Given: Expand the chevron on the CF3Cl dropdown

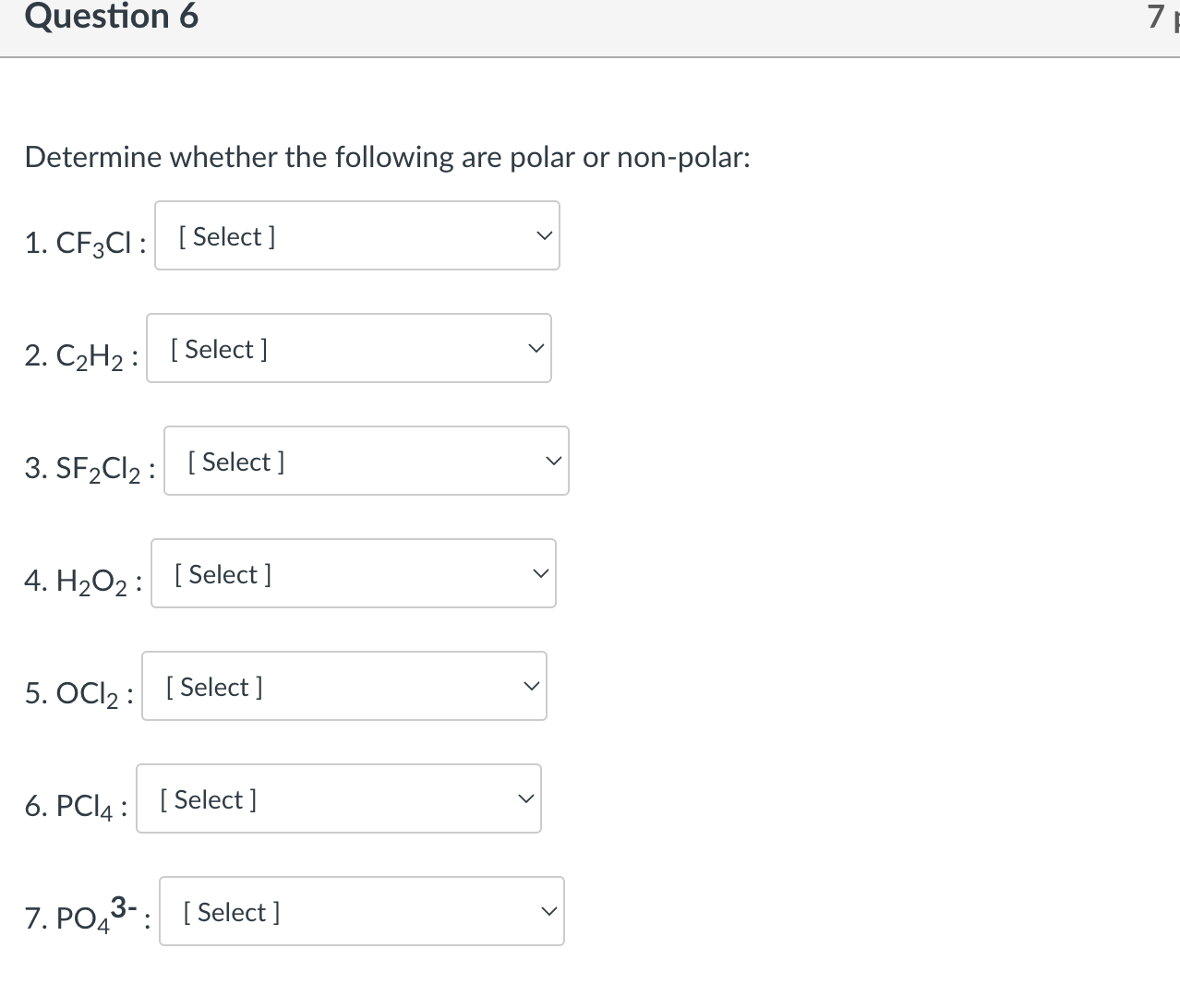Looking at the screenshot, I should point(544,234).
